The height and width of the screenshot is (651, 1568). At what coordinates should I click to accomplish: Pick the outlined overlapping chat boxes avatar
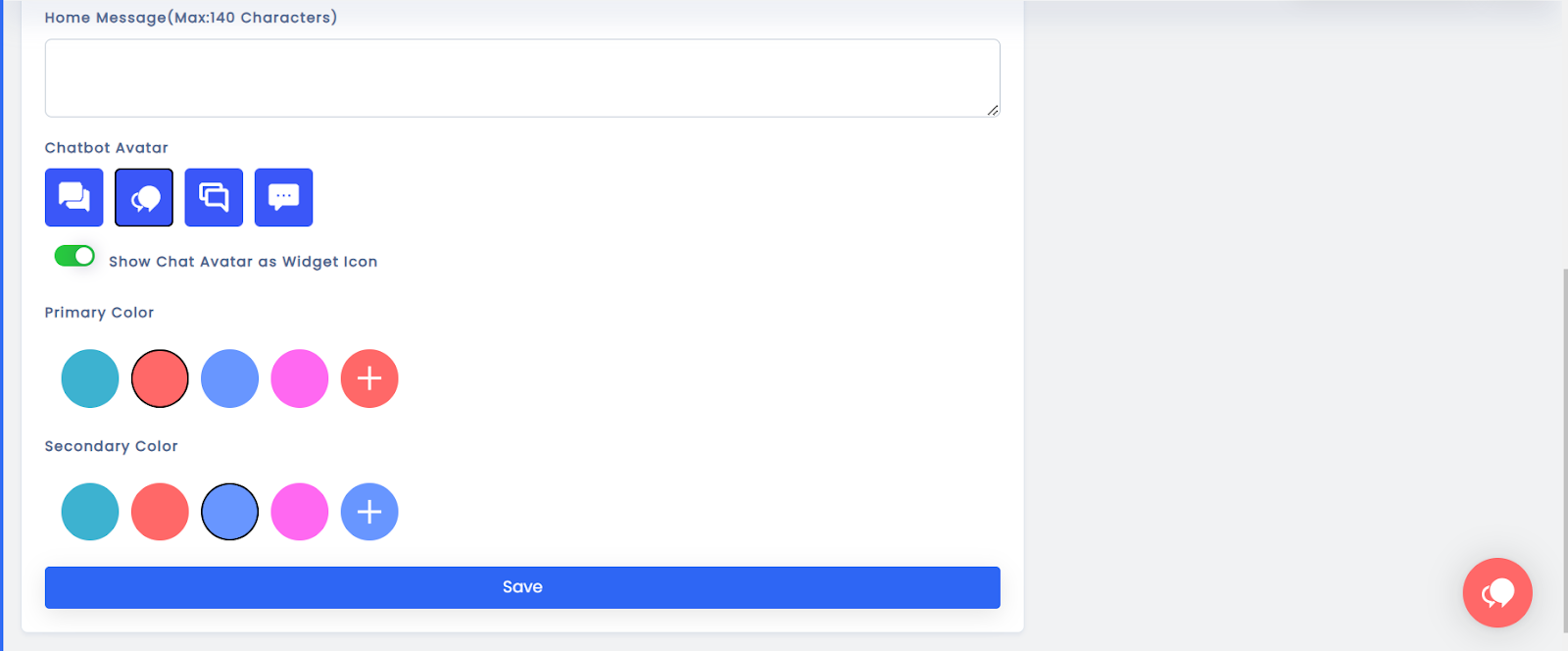214,197
